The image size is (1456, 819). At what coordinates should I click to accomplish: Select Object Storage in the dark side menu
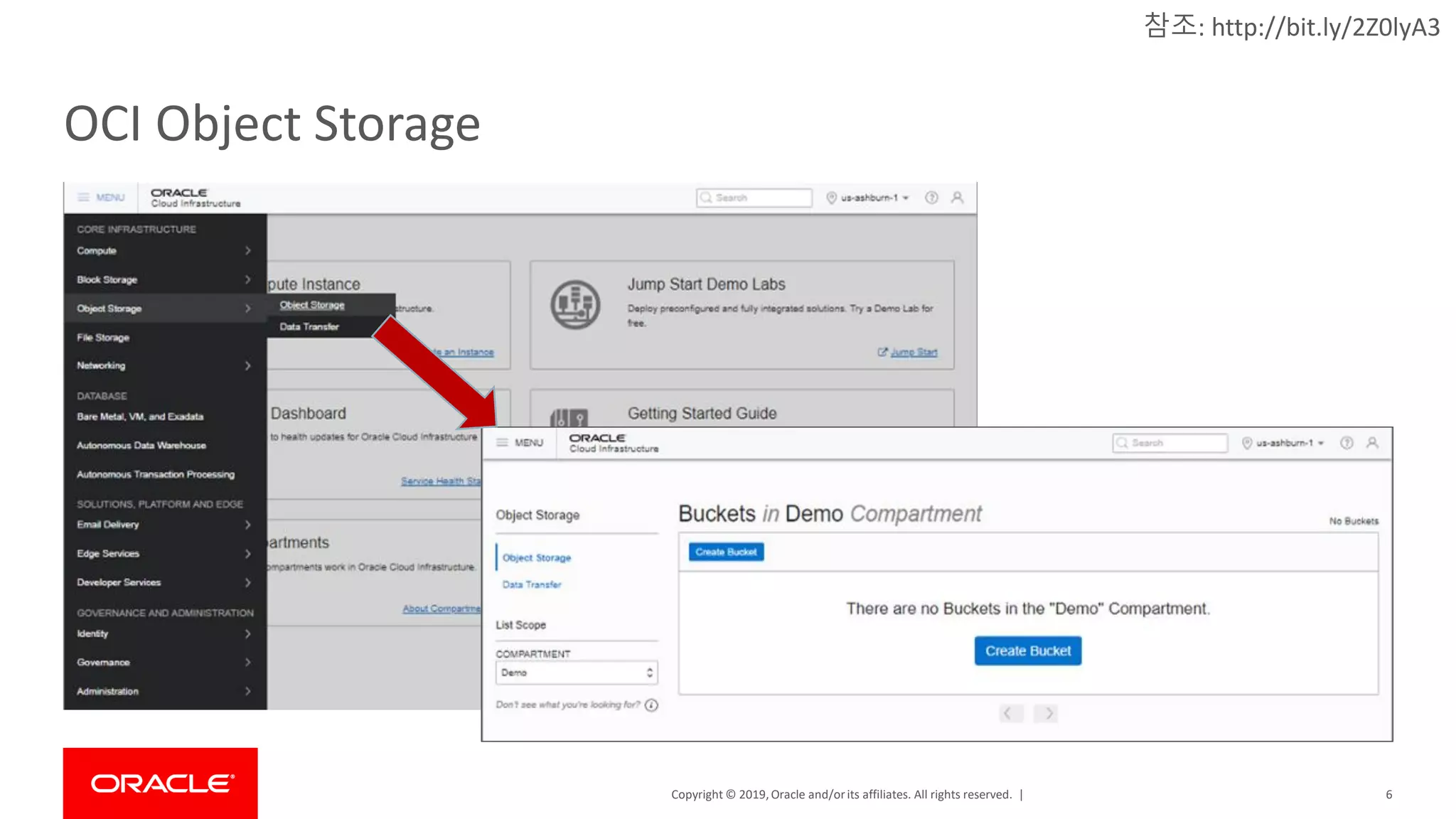pyautogui.click(x=165, y=309)
